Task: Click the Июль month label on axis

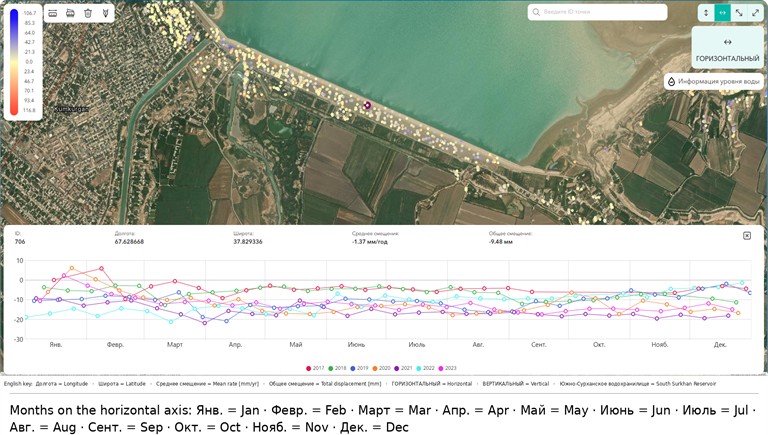Action: point(417,344)
